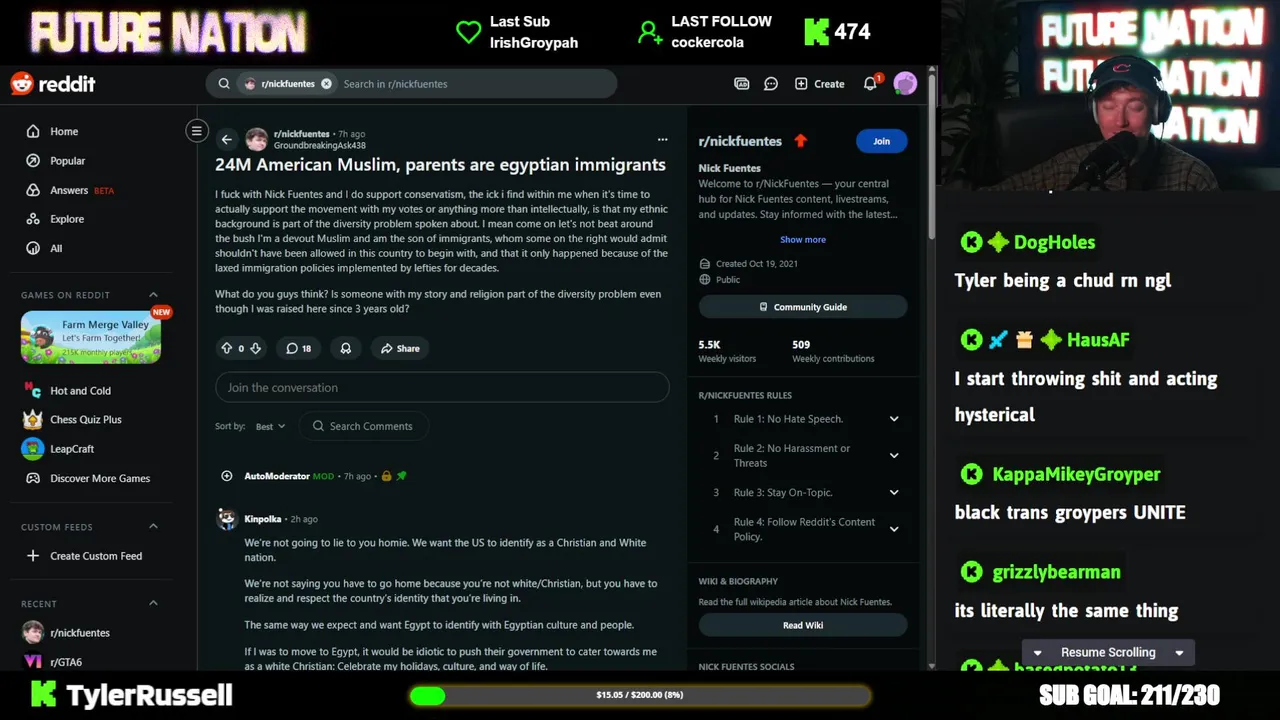Click the grizzlybearman chat username
Screen dimensions: 1280x720
tap(1056, 572)
